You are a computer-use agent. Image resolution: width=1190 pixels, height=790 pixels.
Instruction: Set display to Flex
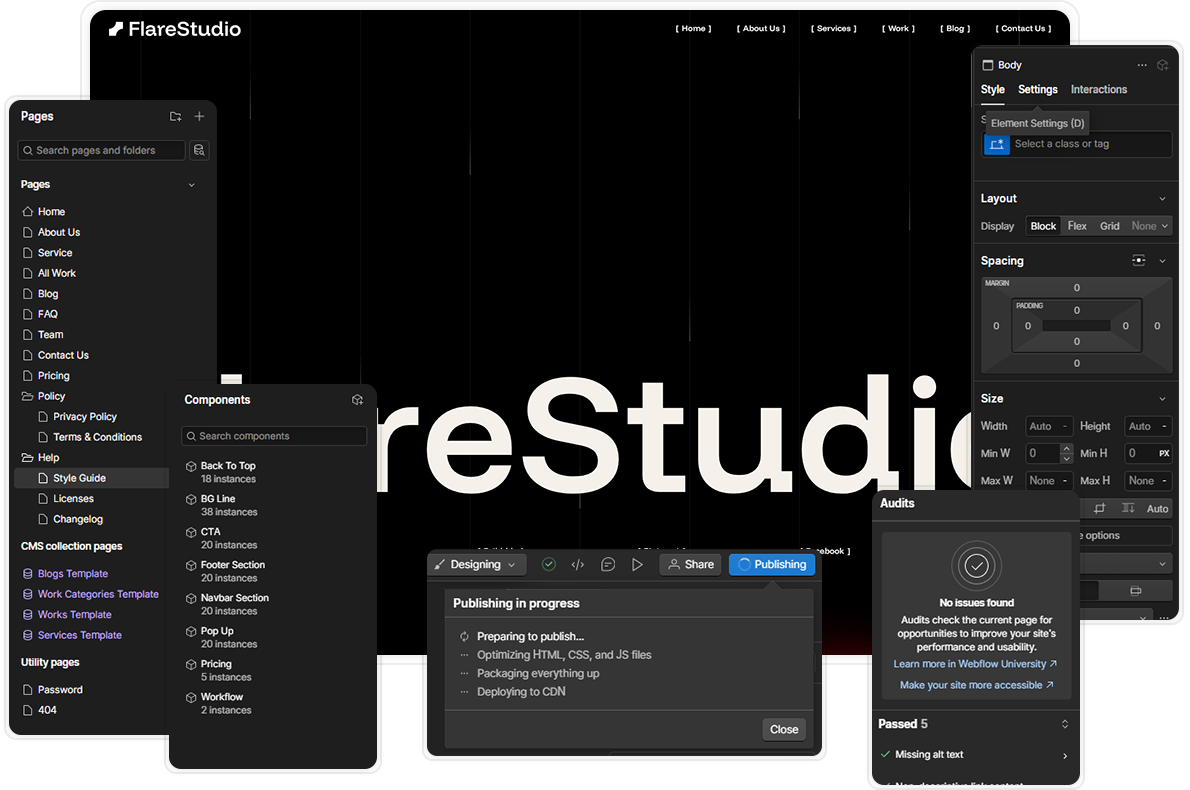tap(1077, 226)
